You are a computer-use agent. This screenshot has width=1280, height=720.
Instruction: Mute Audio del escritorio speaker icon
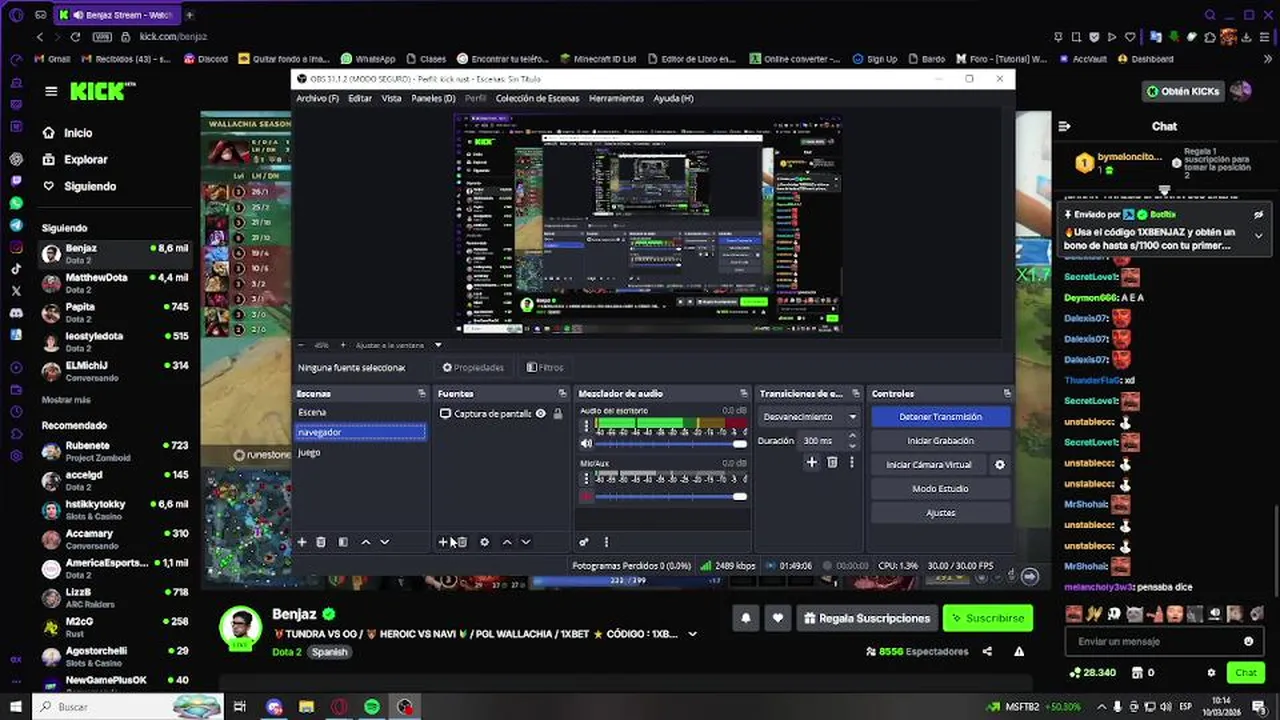tap(586, 443)
